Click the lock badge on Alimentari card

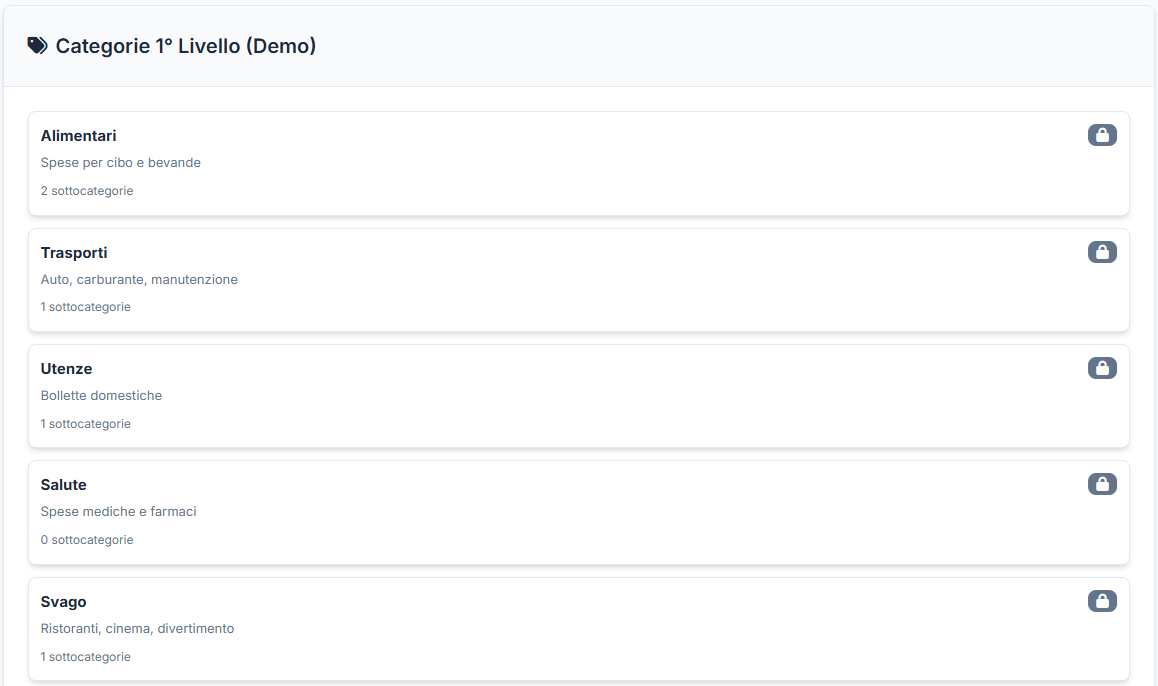click(1102, 135)
